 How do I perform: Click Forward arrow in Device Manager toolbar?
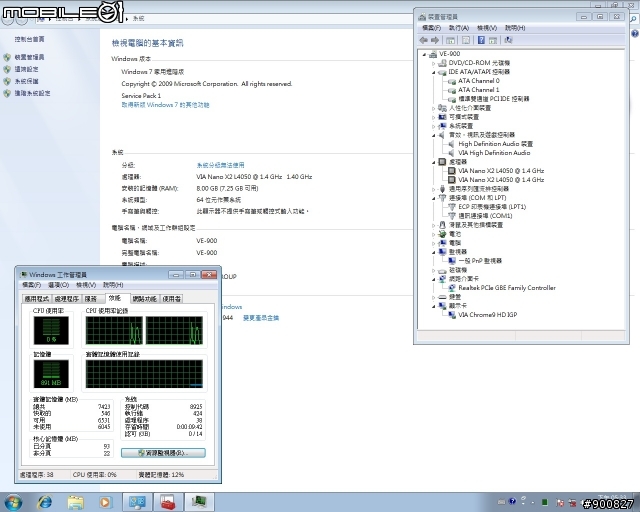[435, 40]
